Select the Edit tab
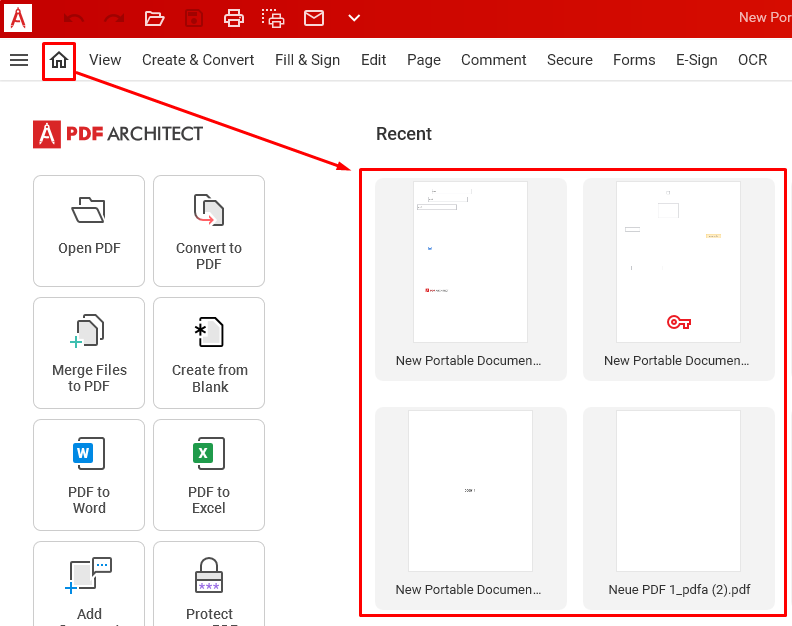The image size is (792, 626). click(373, 60)
